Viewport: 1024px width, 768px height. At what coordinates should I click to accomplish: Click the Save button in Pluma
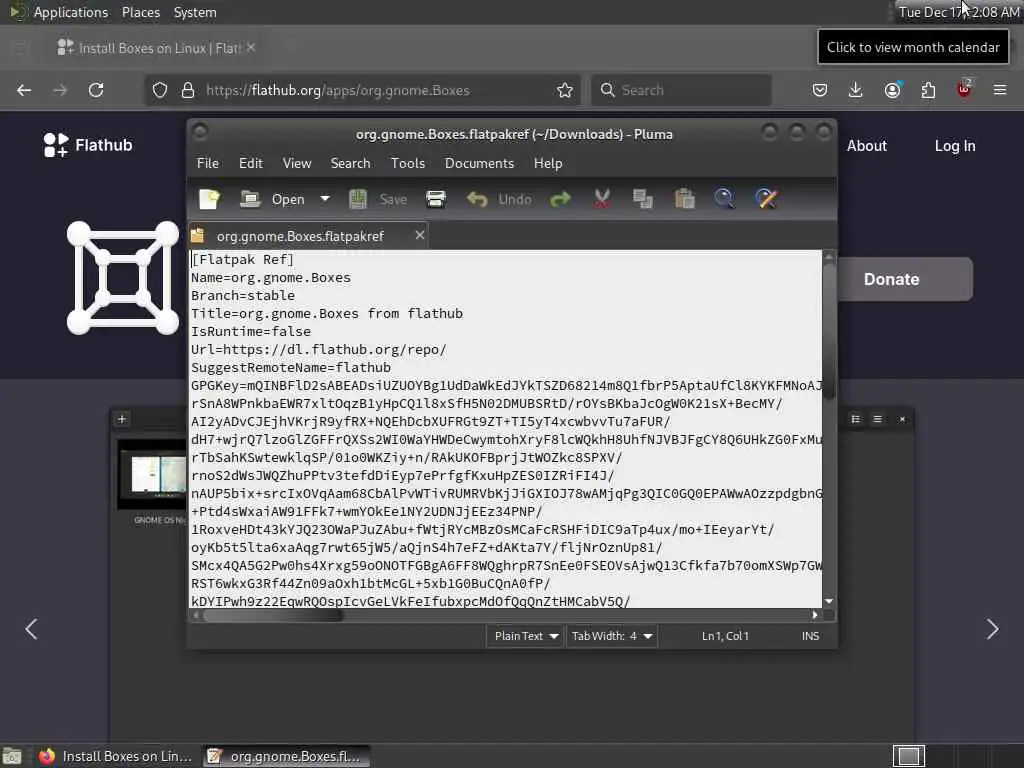(378, 199)
